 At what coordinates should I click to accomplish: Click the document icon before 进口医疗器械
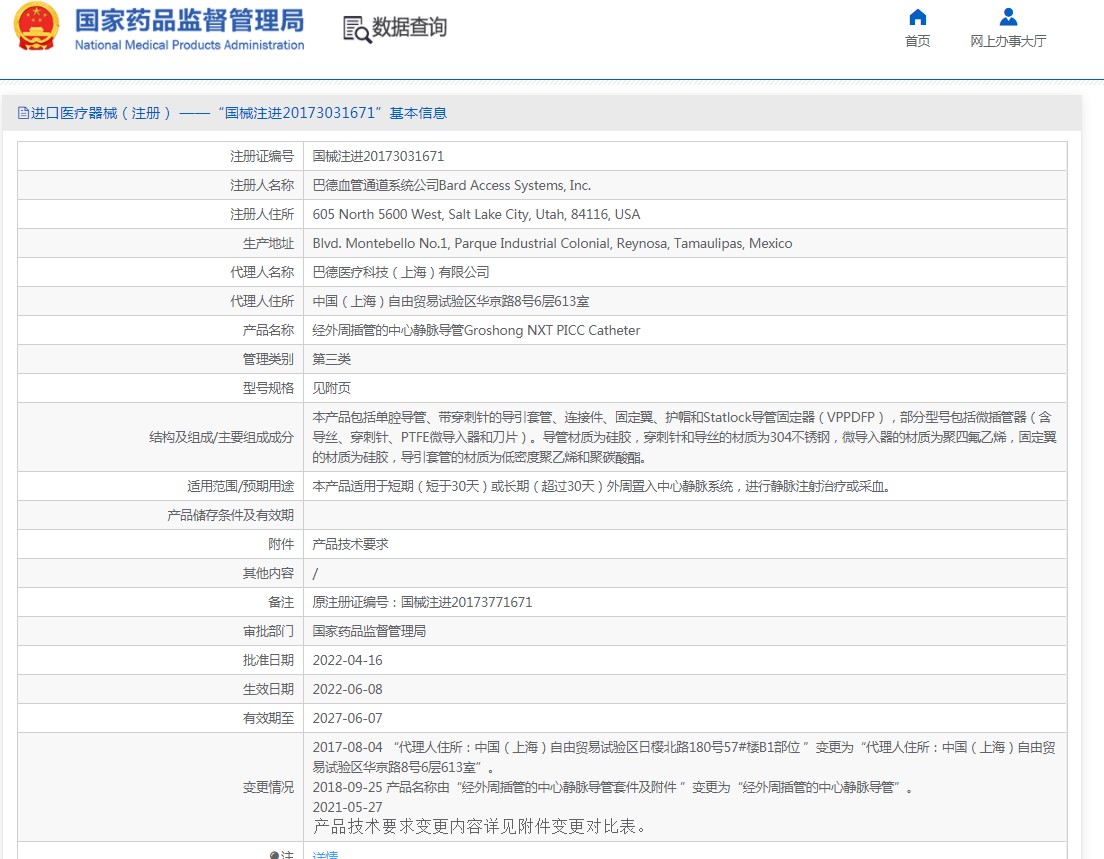(23, 113)
